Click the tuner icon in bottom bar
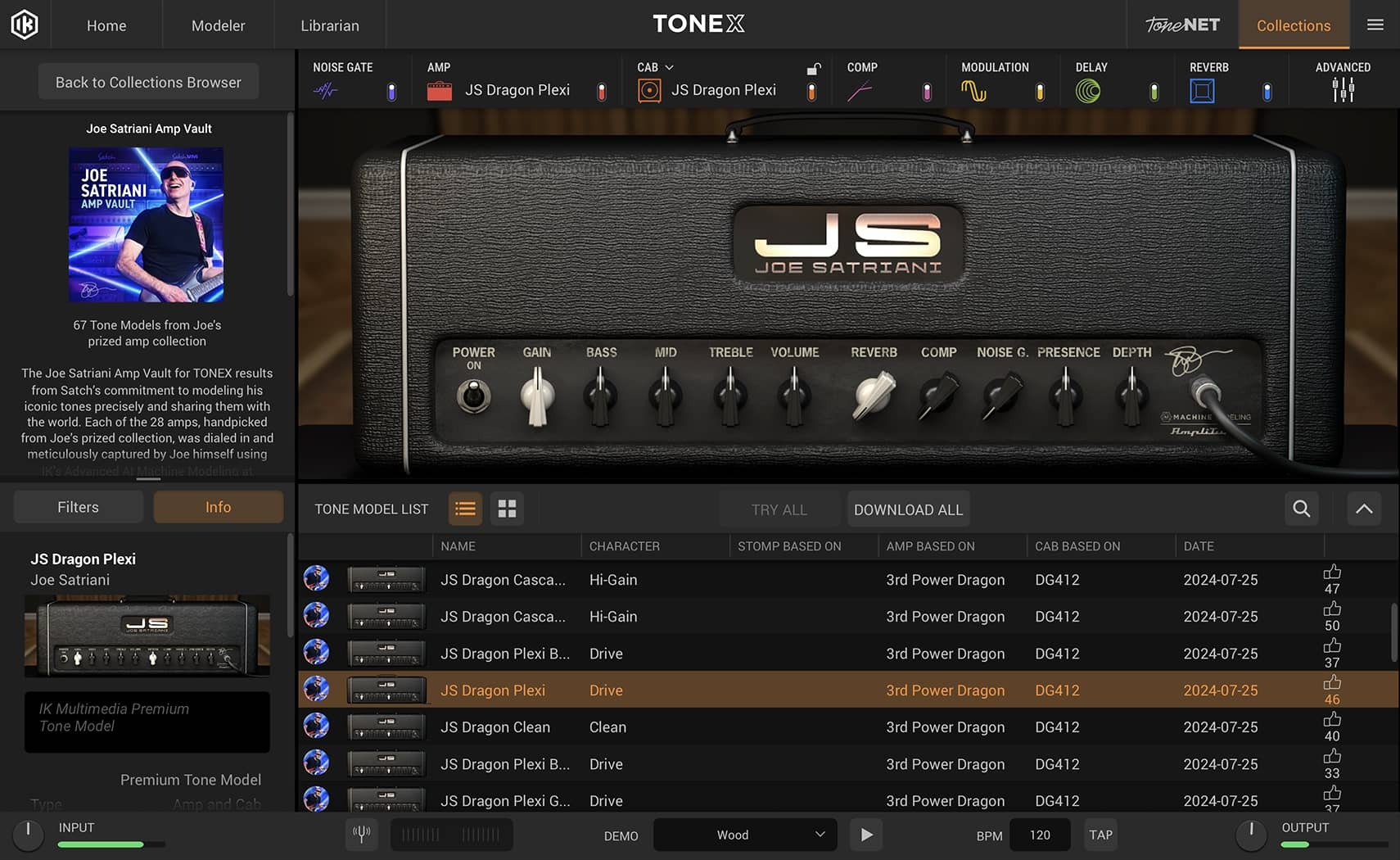 tap(361, 834)
